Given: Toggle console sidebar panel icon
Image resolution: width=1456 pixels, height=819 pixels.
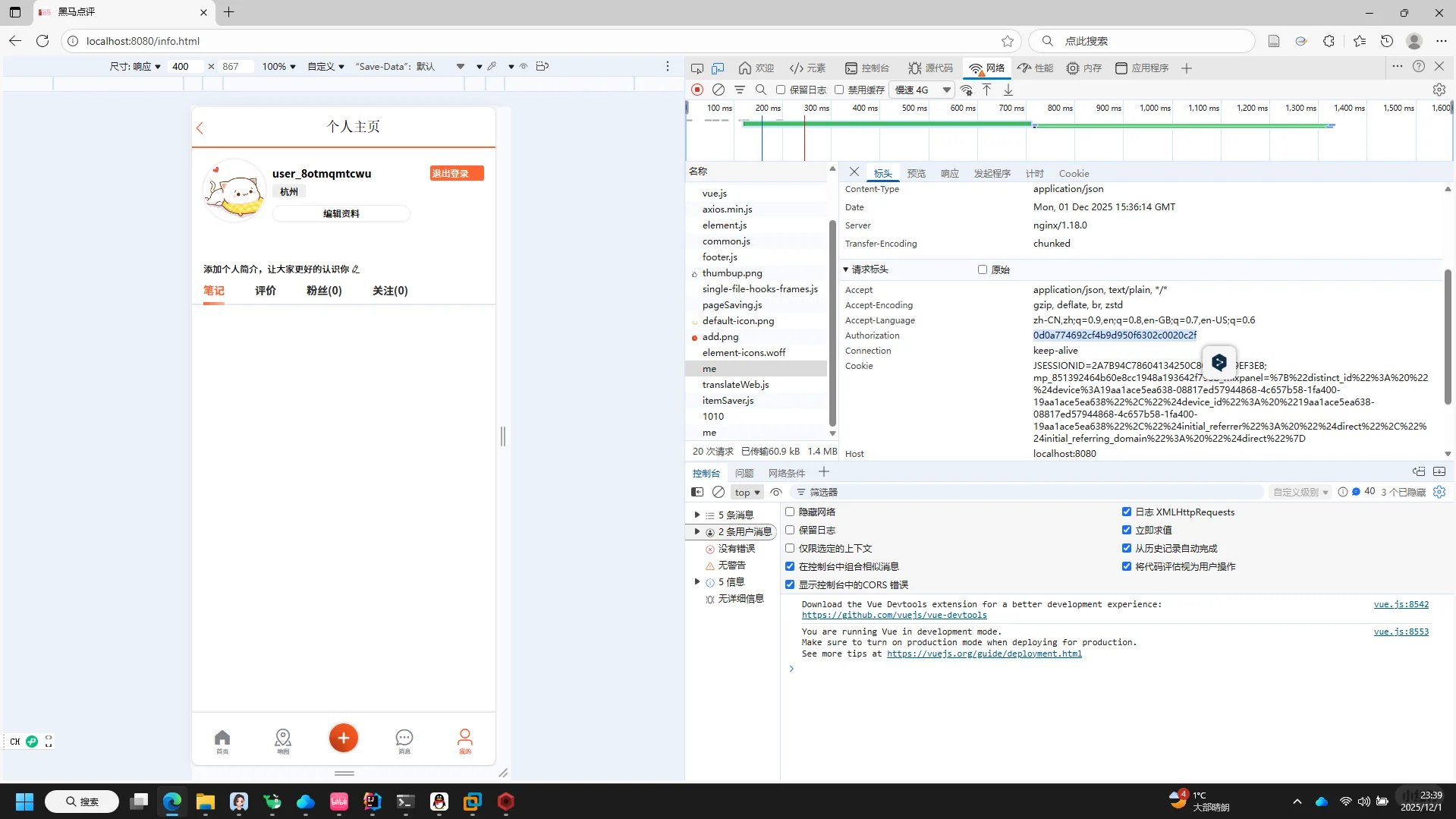Looking at the screenshot, I should pyautogui.click(x=697, y=492).
